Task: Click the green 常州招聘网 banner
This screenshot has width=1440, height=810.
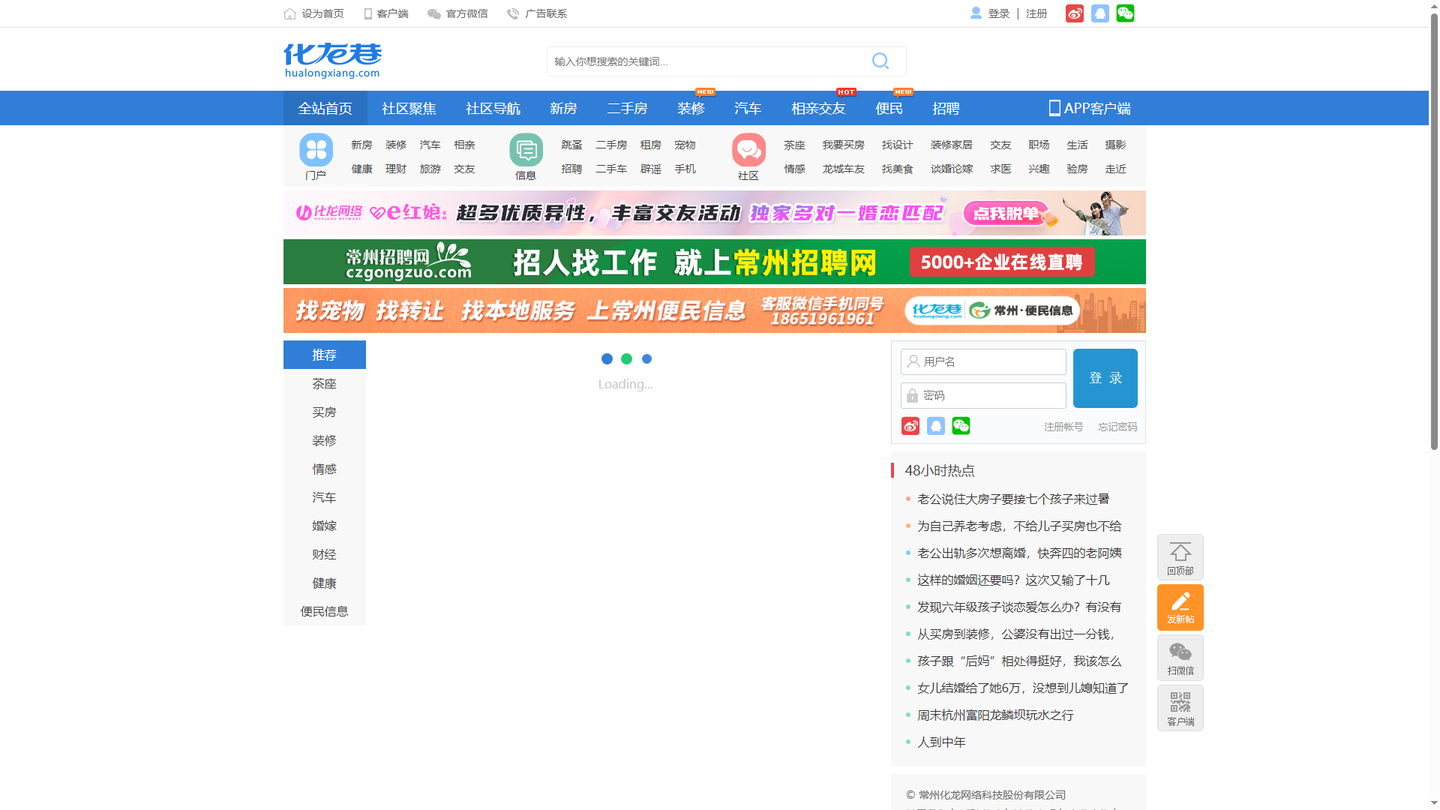Action: tap(714, 262)
